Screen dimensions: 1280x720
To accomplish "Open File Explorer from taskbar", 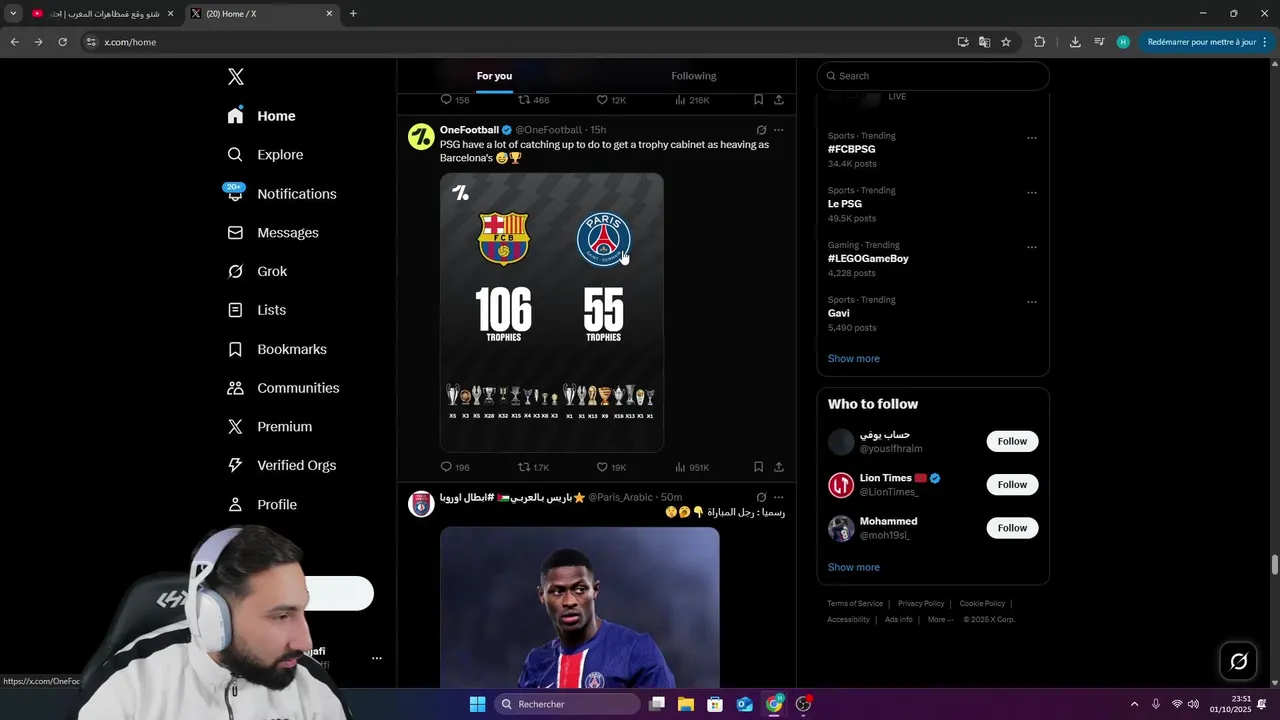I will click(x=686, y=704).
